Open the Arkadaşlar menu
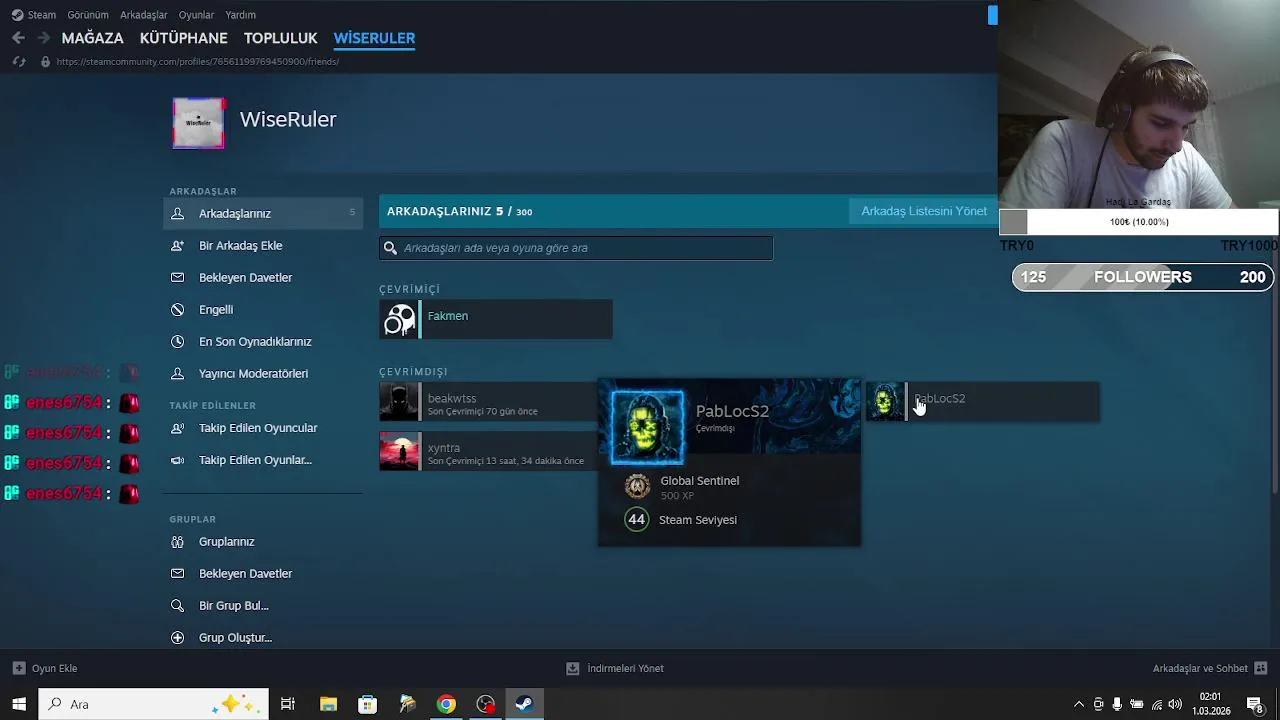 coord(143,15)
